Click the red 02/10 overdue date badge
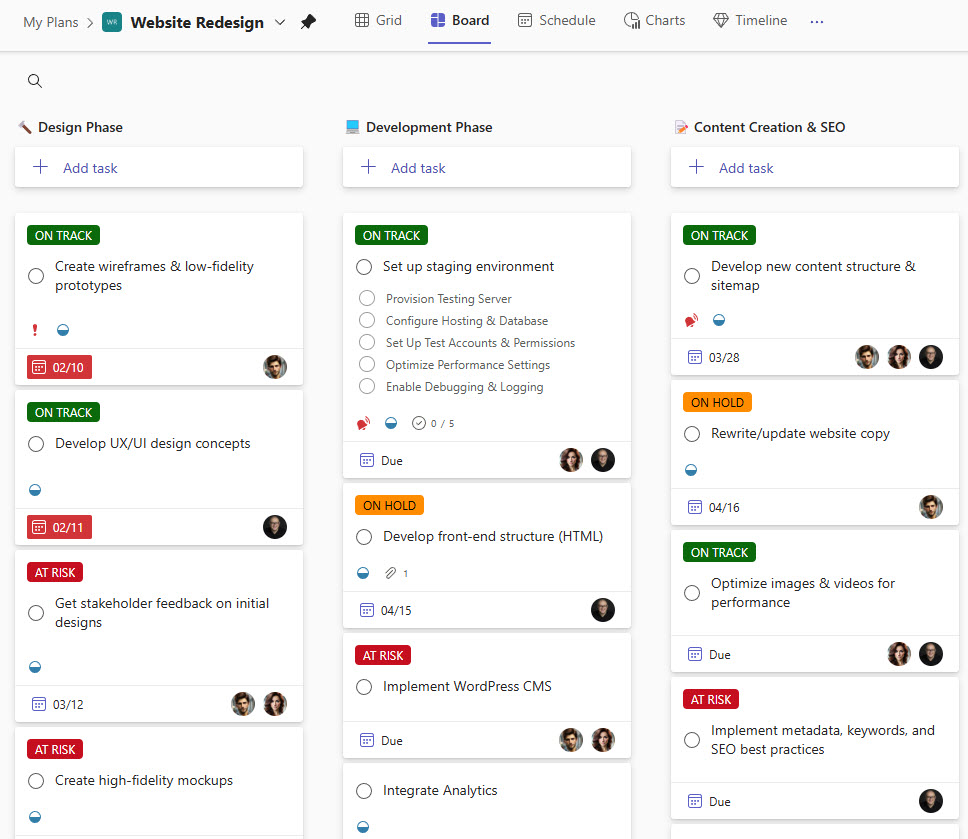This screenshot has height=839, width=968. 59,367
